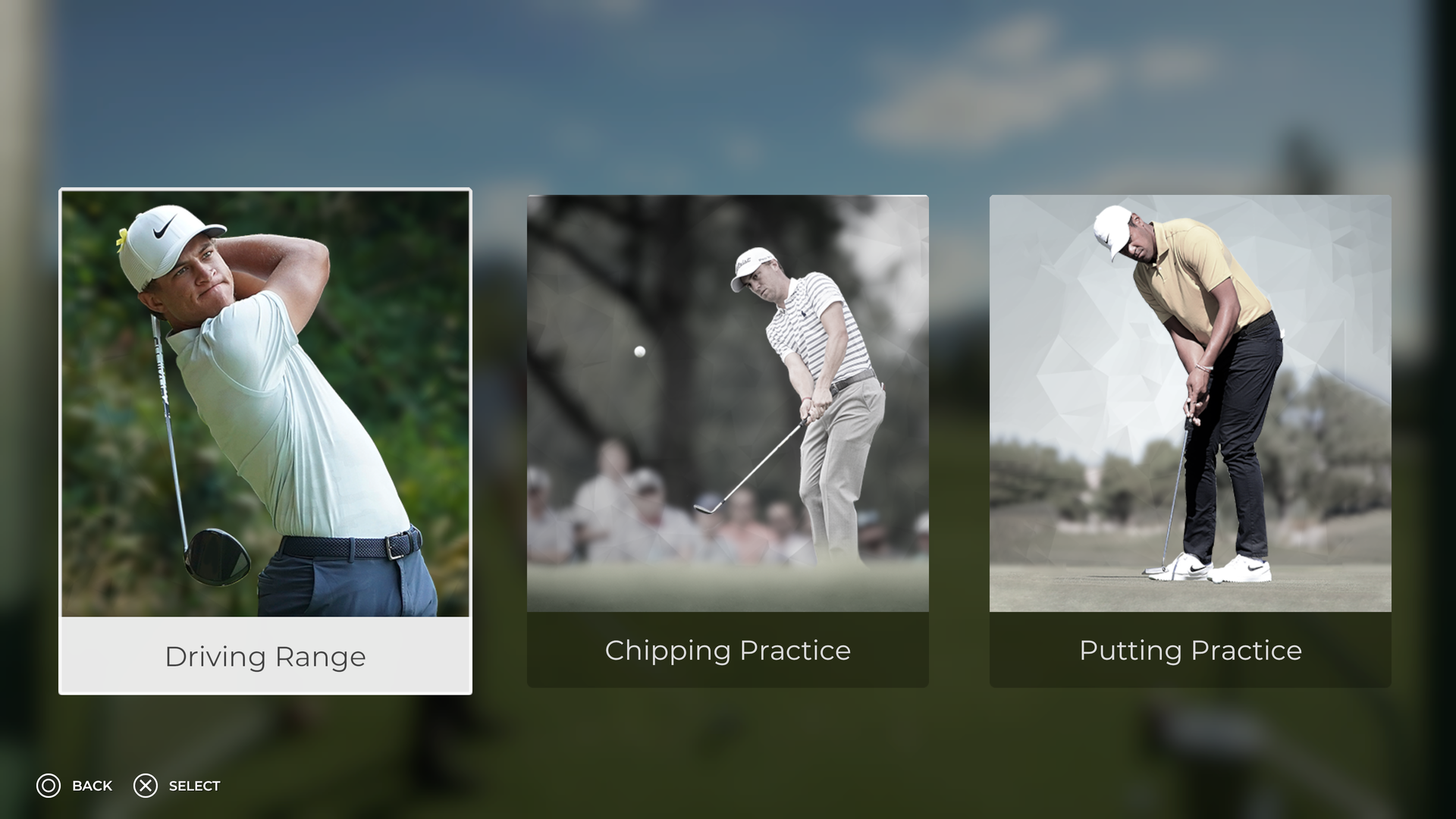Viewport: 1456px width, 819px height.
Task: Click the airborne golf ball in chipping image
Action: pos(639,351)
